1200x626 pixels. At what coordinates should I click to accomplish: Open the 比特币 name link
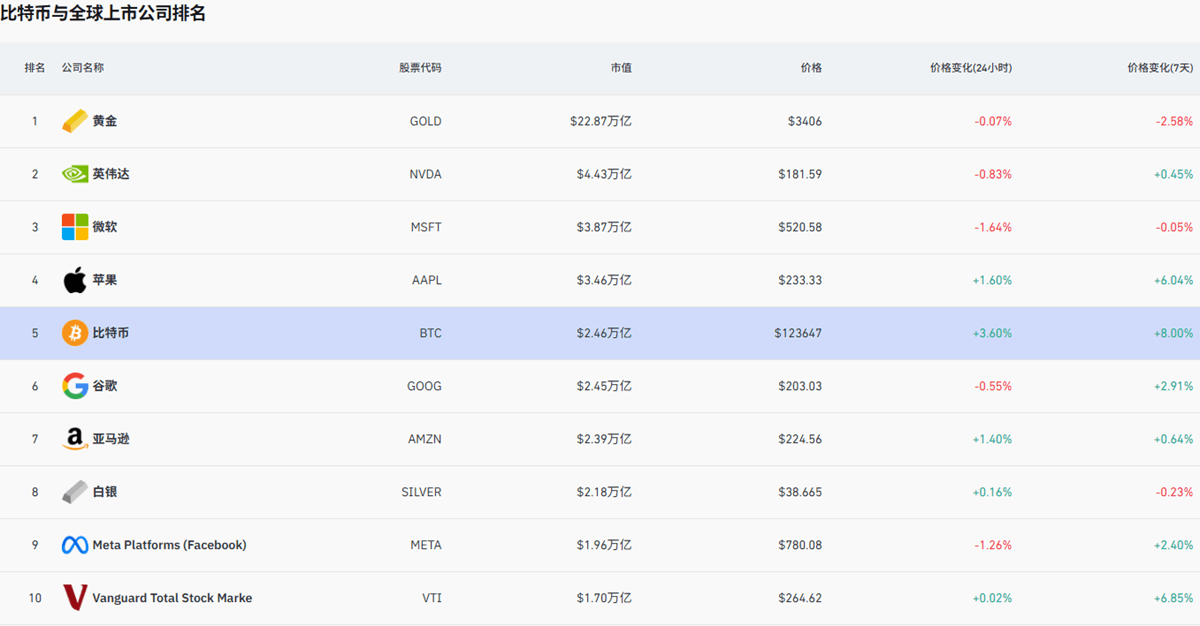pyautogui.click(x=111, y=333)
